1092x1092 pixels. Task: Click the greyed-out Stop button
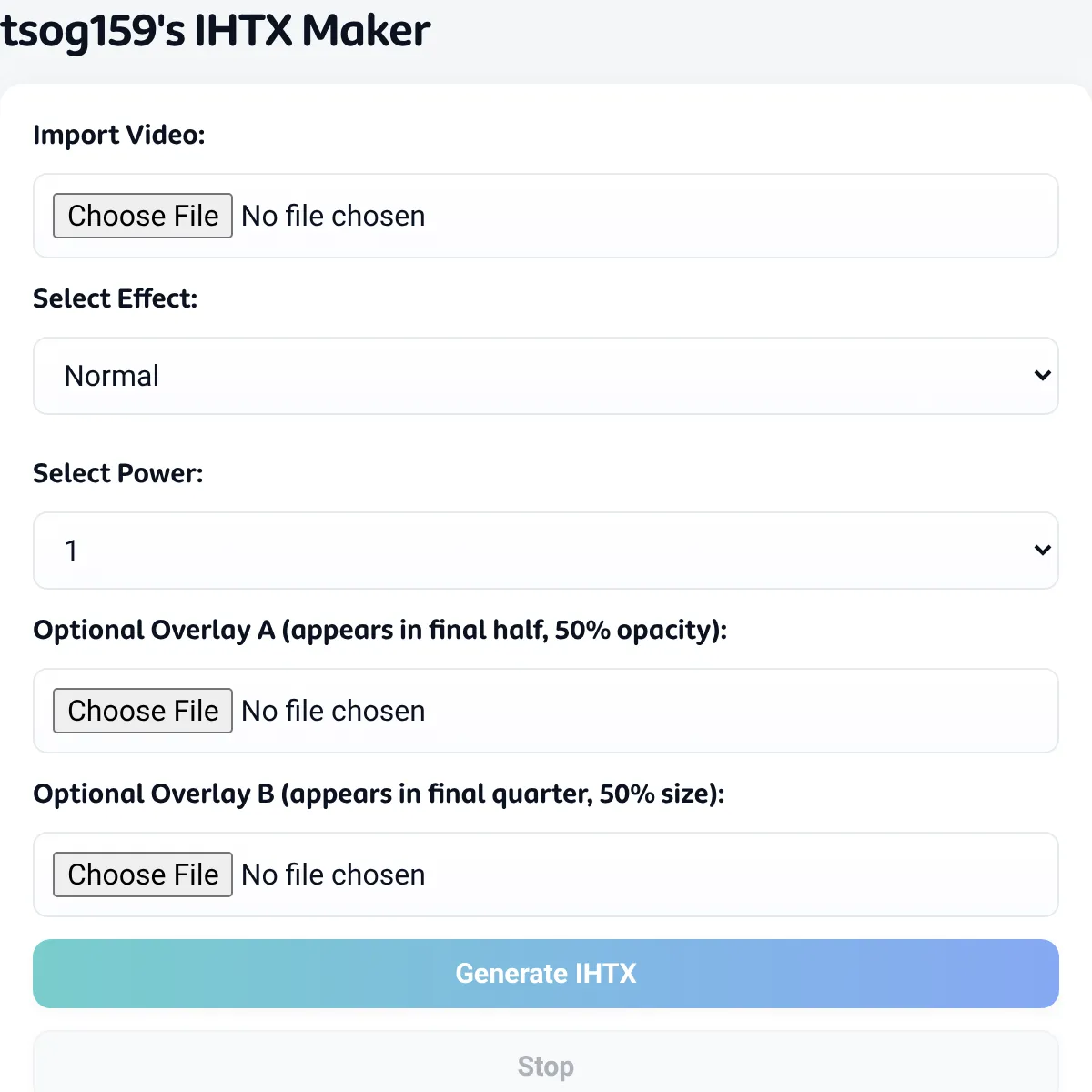pos(546,1063)
